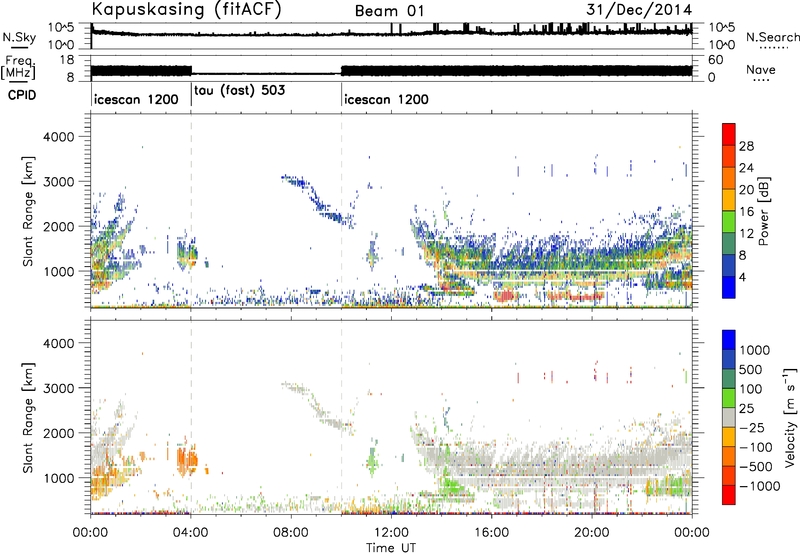Screen dimensions: 800x554
Task: Click the 'Beam 01' label
Action: (x=389, y=11)
